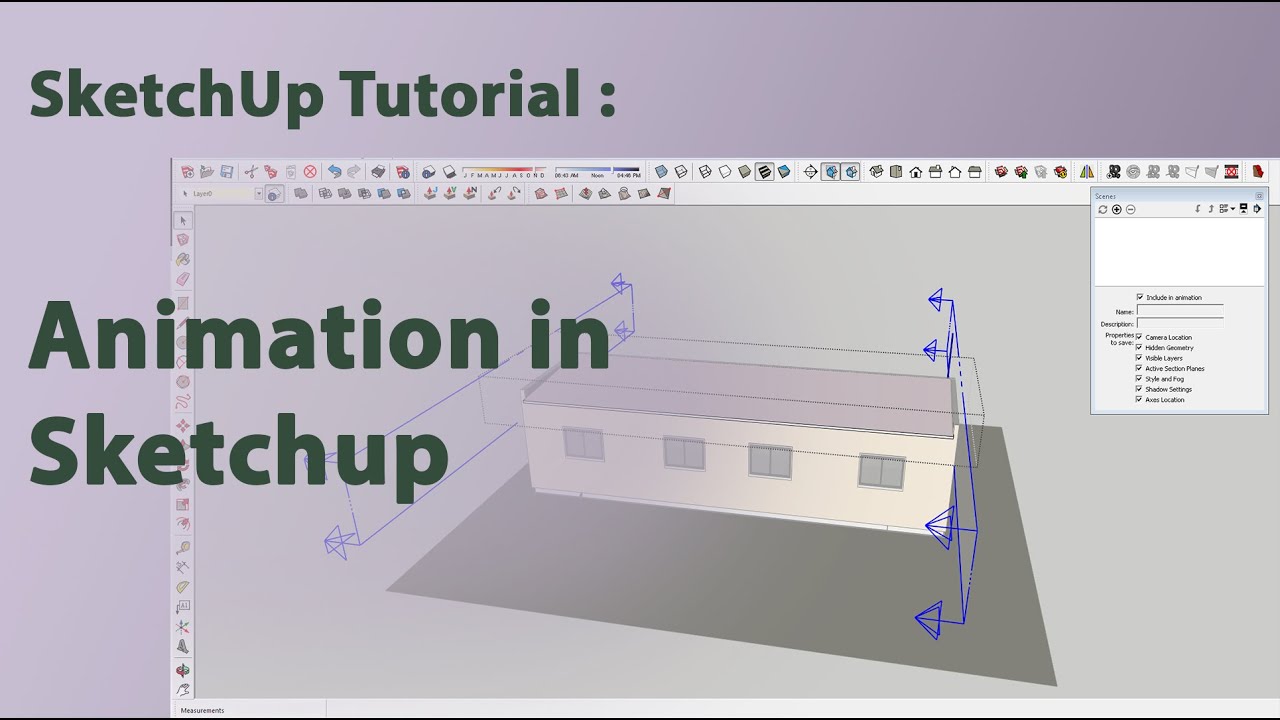The image size is (1280, 720).
Task: Choose the Monochrome black striped style icon
Action: pos(764,172)
